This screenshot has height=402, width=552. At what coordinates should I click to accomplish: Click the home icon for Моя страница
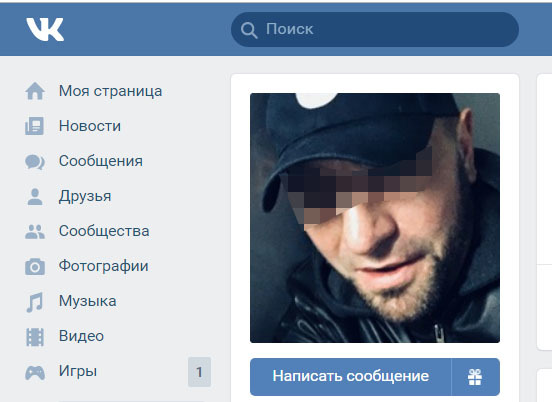pyautogui.click(x=35, y=91)
